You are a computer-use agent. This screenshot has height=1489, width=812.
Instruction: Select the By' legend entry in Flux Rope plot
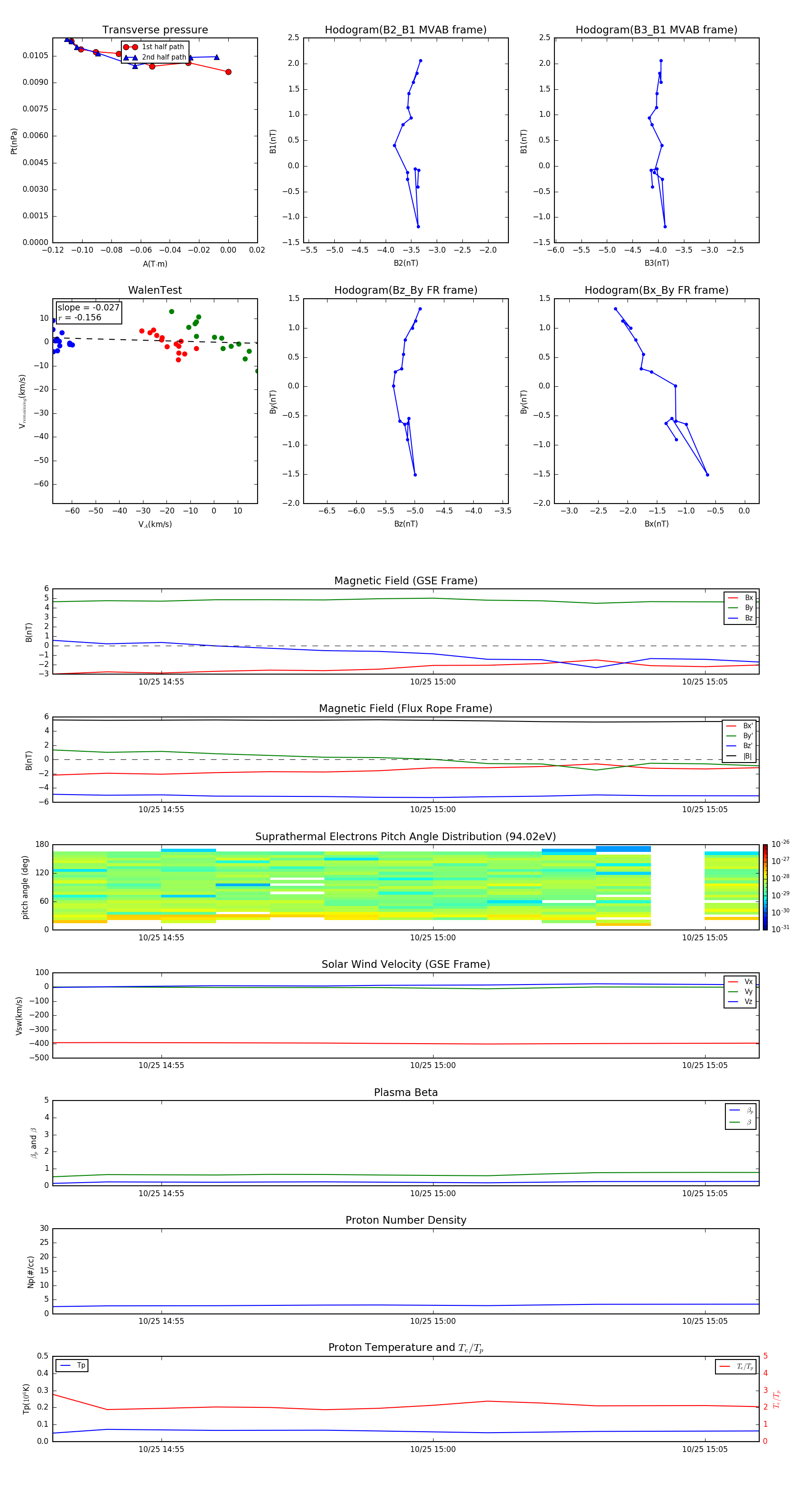(739, 736)
